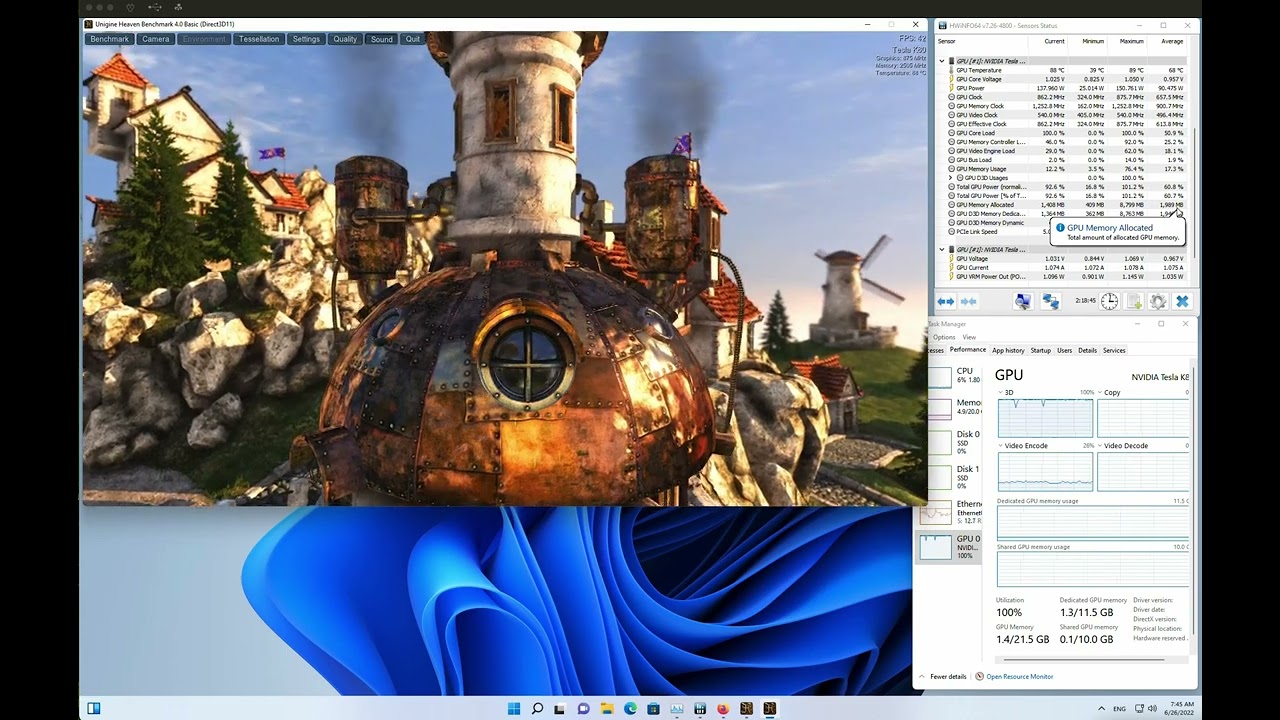Open Windows Start menu on the taskbar

pos(514,709)
